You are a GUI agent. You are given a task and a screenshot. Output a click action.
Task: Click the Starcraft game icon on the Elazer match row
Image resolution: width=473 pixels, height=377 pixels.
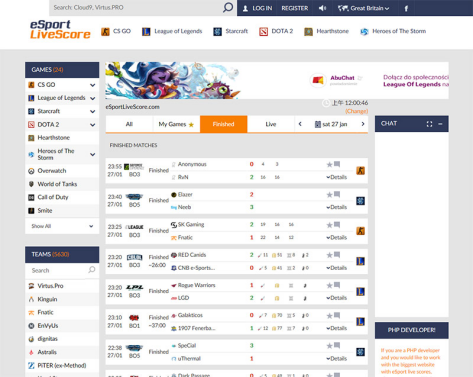[360, 201]
